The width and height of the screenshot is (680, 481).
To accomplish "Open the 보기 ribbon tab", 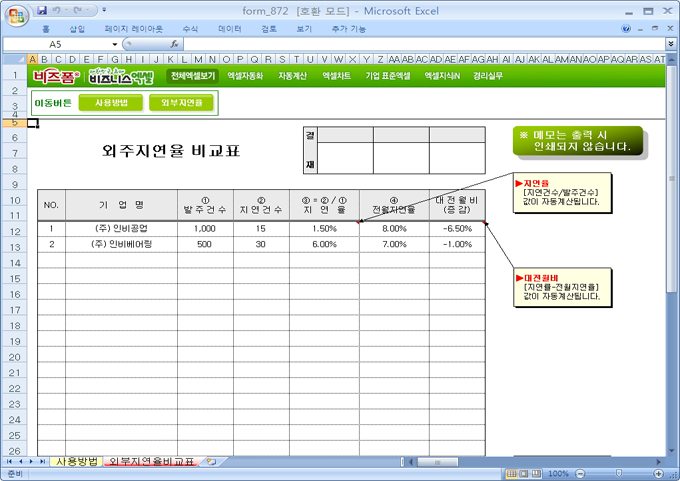I will tap(304, 29).
